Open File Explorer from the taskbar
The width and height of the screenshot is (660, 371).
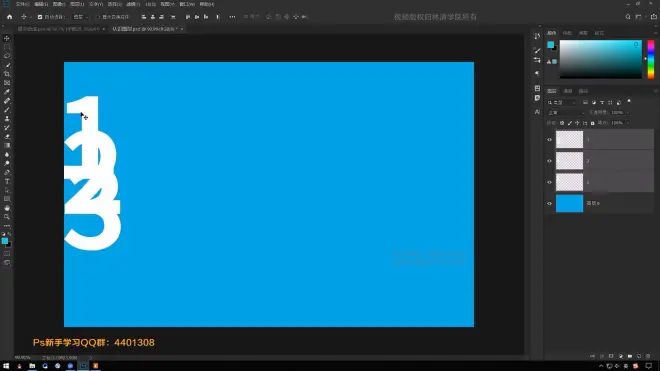point(32,366)
